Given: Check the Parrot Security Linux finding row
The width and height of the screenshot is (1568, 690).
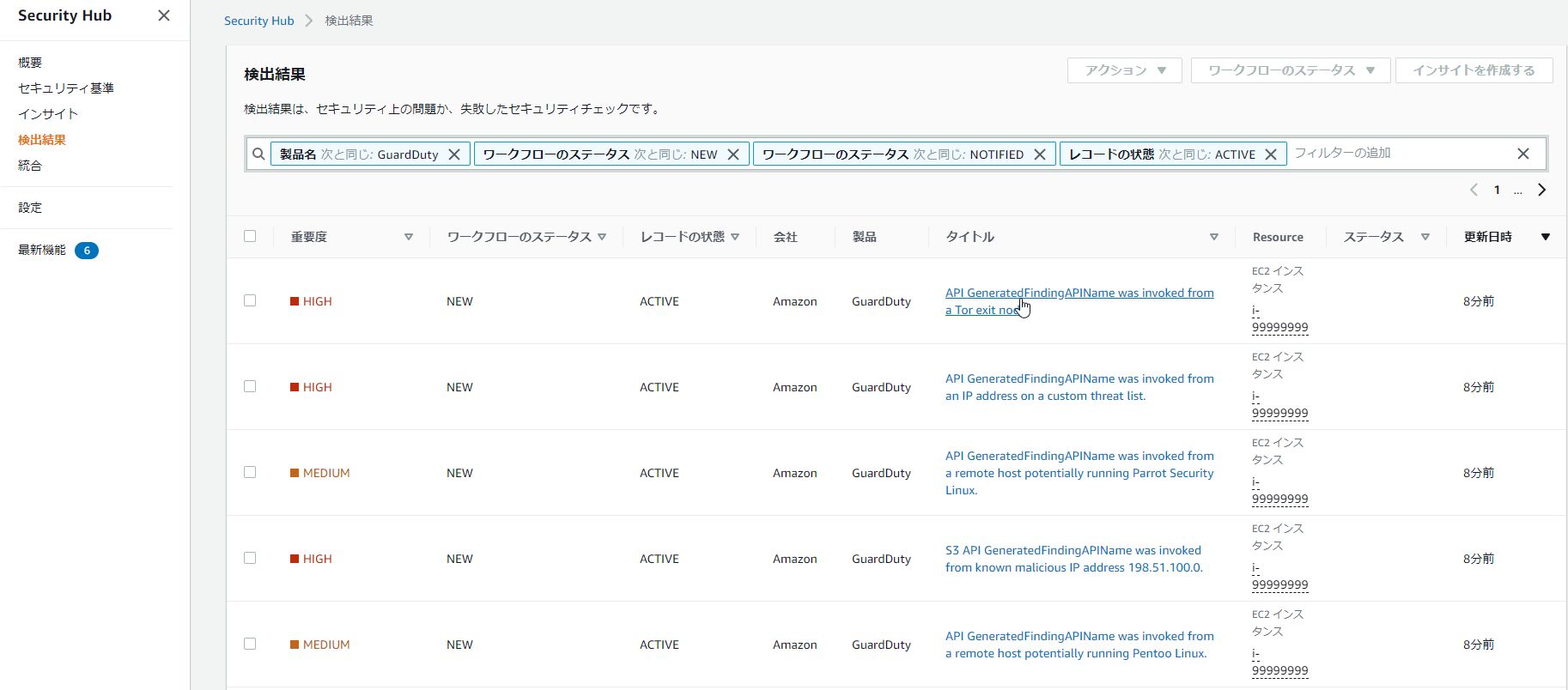Looking at the screenshot, I should 250,472.
